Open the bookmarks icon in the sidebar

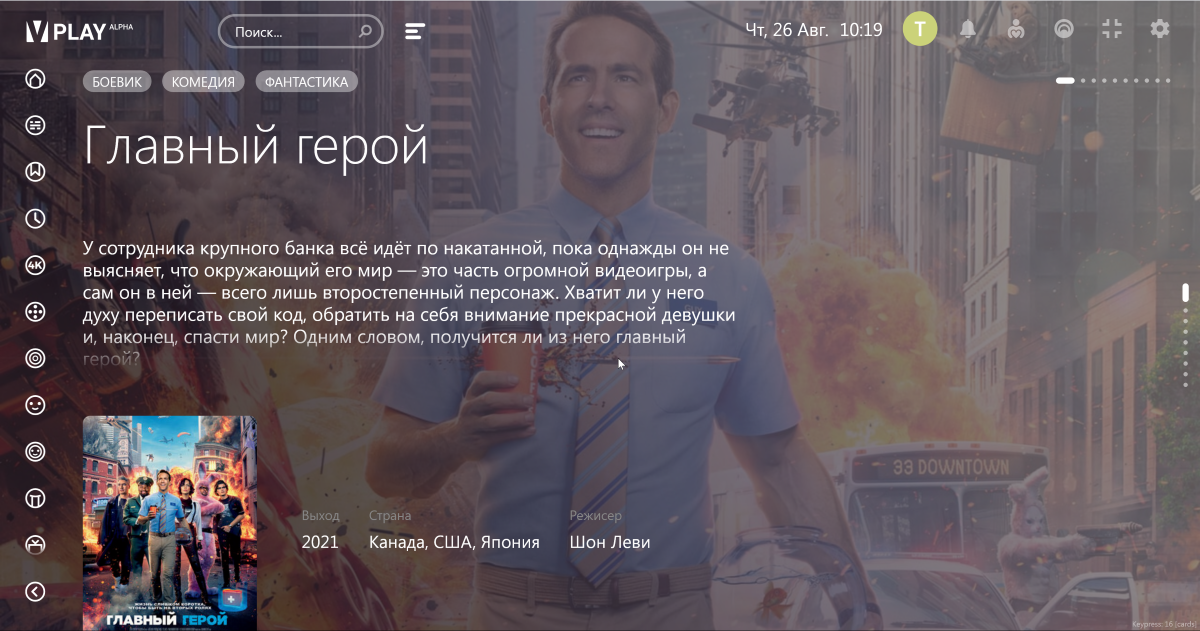35,172
